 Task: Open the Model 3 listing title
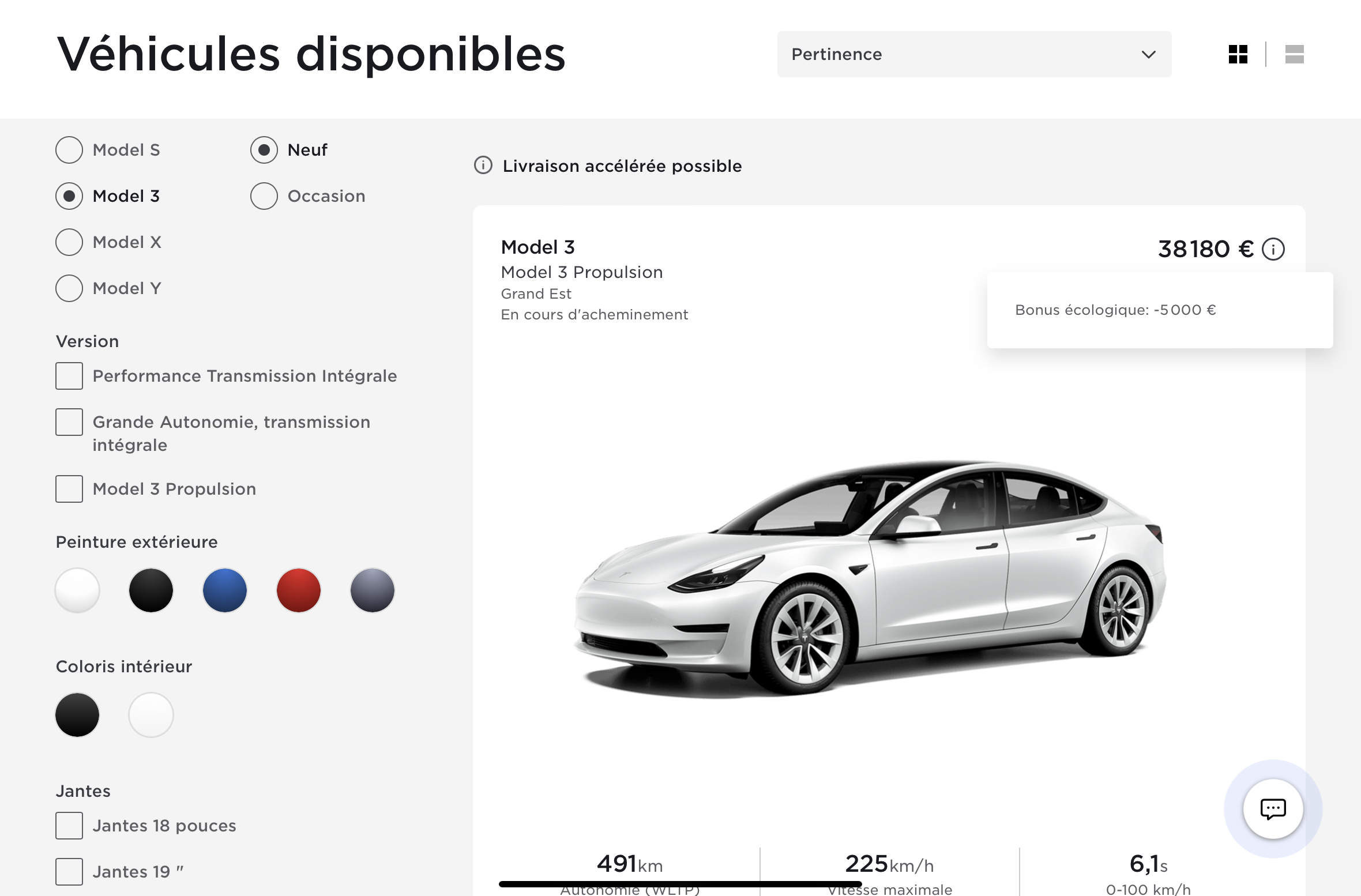[537, 247]
